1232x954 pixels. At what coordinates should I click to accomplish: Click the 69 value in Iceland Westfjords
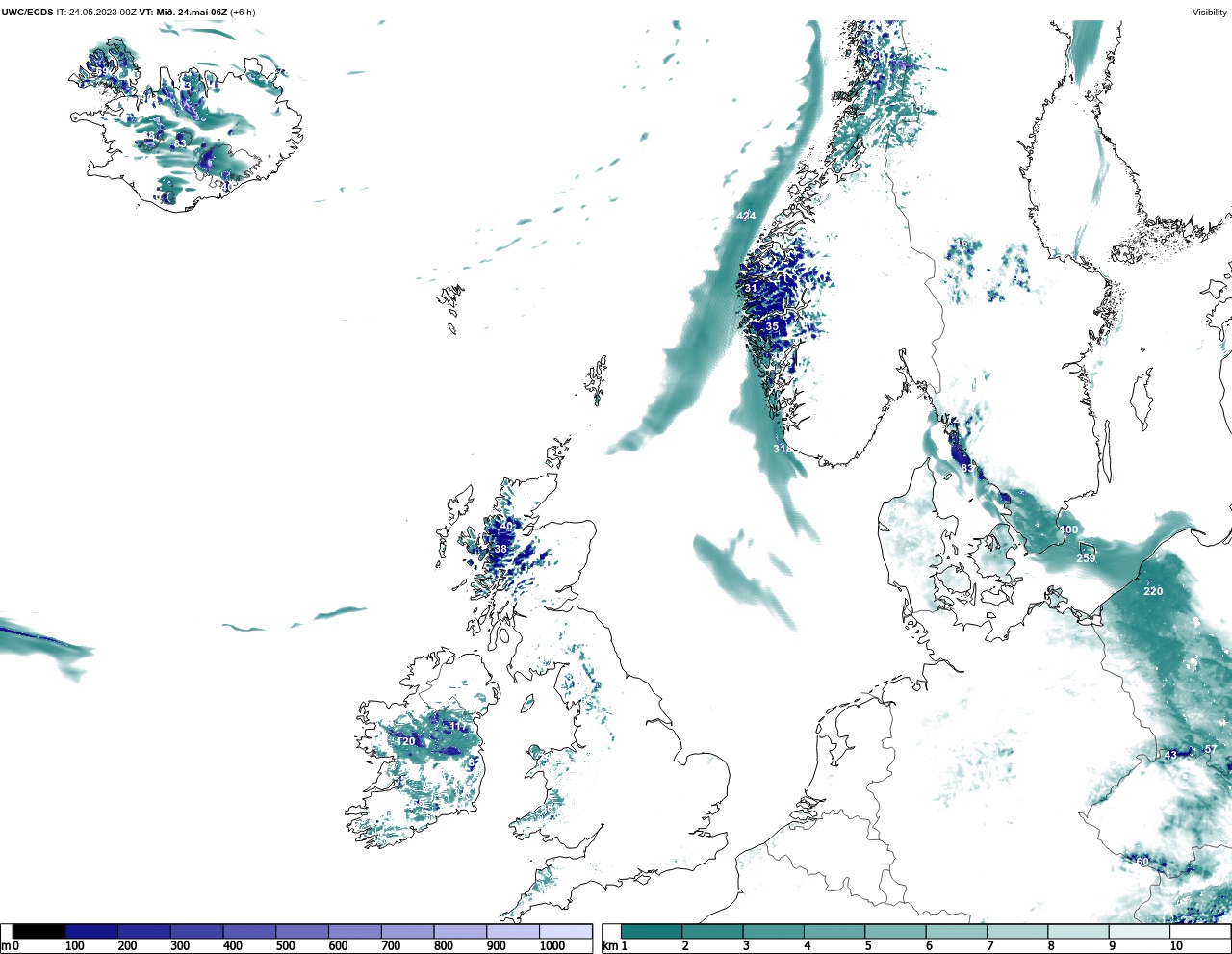pos(101,71)
